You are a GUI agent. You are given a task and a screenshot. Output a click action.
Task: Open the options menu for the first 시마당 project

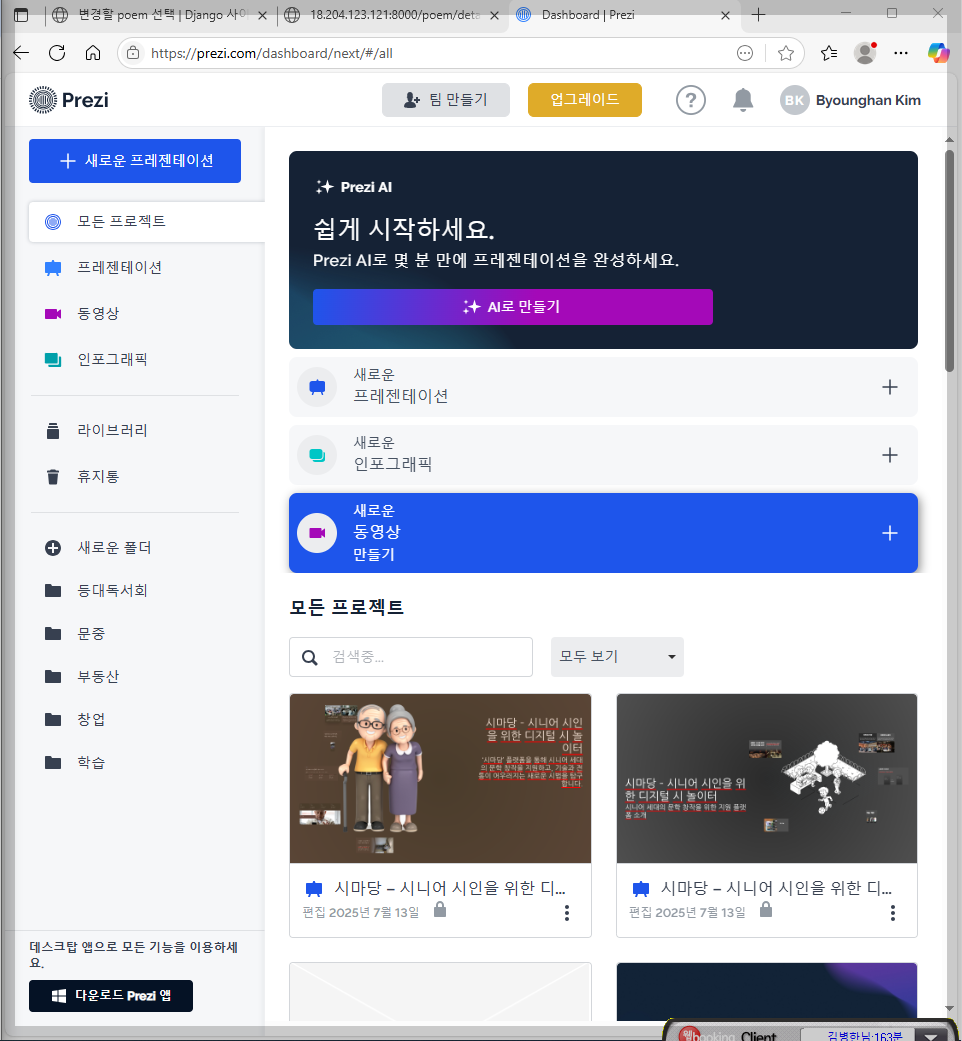566,913
